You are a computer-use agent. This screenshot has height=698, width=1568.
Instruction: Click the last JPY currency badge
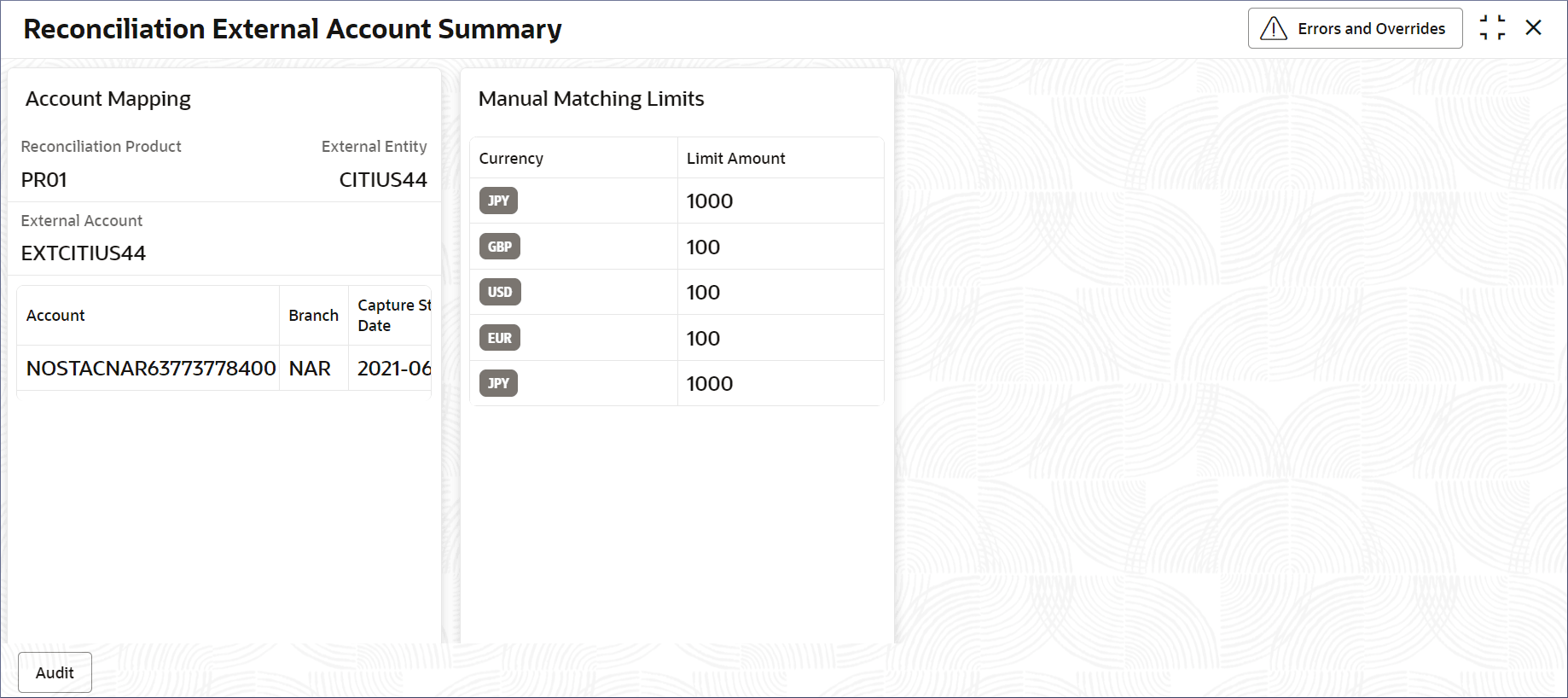[498, 383]
